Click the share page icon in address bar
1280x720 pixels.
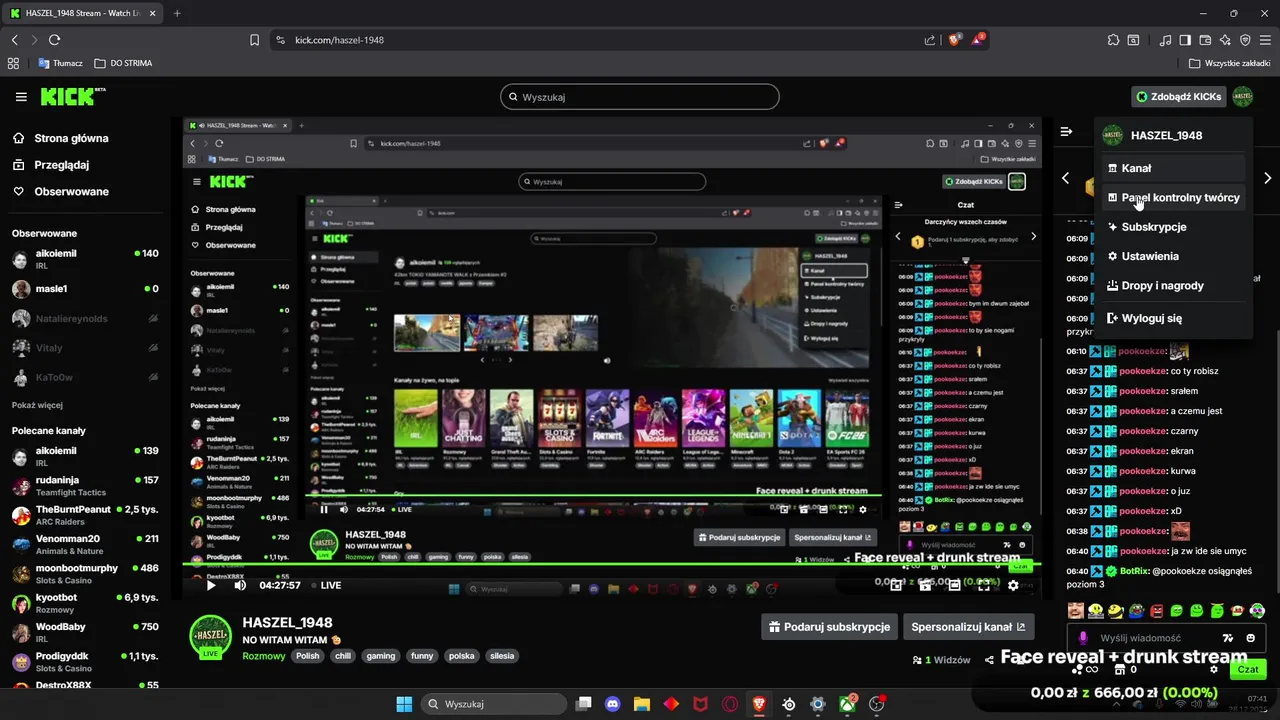(930, 40)
